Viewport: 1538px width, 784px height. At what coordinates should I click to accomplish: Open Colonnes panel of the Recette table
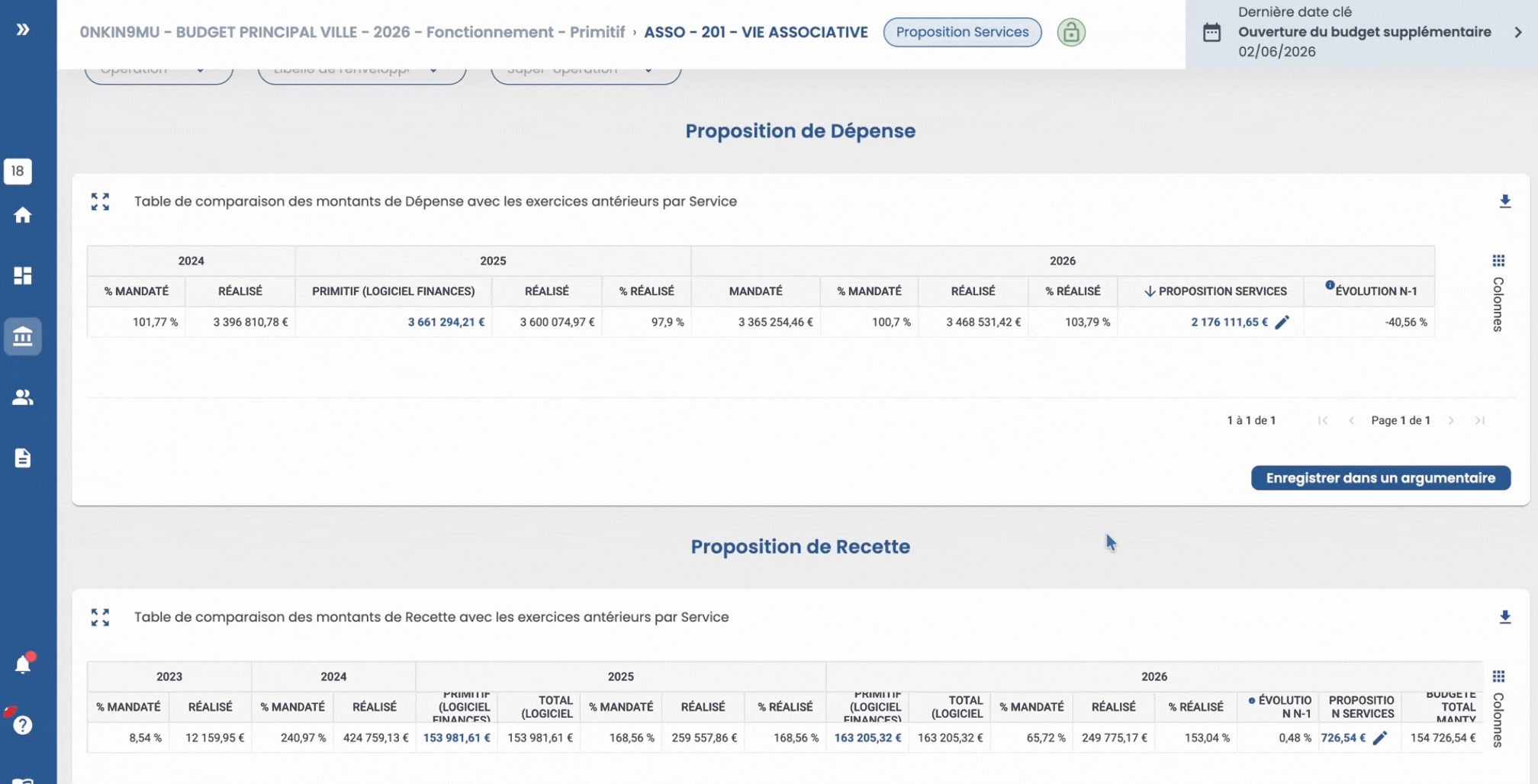click(x=1498, y=708)
